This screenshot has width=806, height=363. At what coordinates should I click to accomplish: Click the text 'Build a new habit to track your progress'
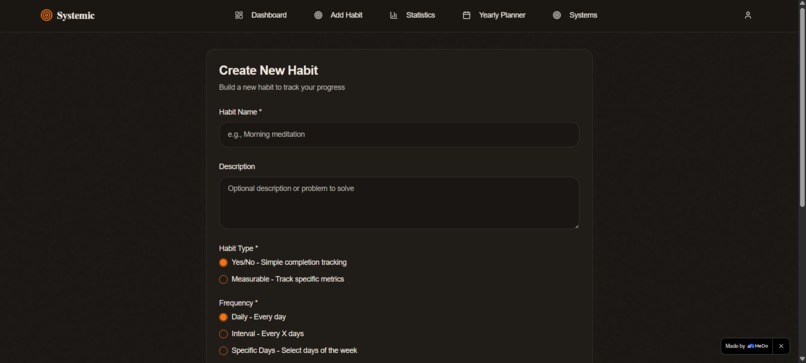pos(282,87)
